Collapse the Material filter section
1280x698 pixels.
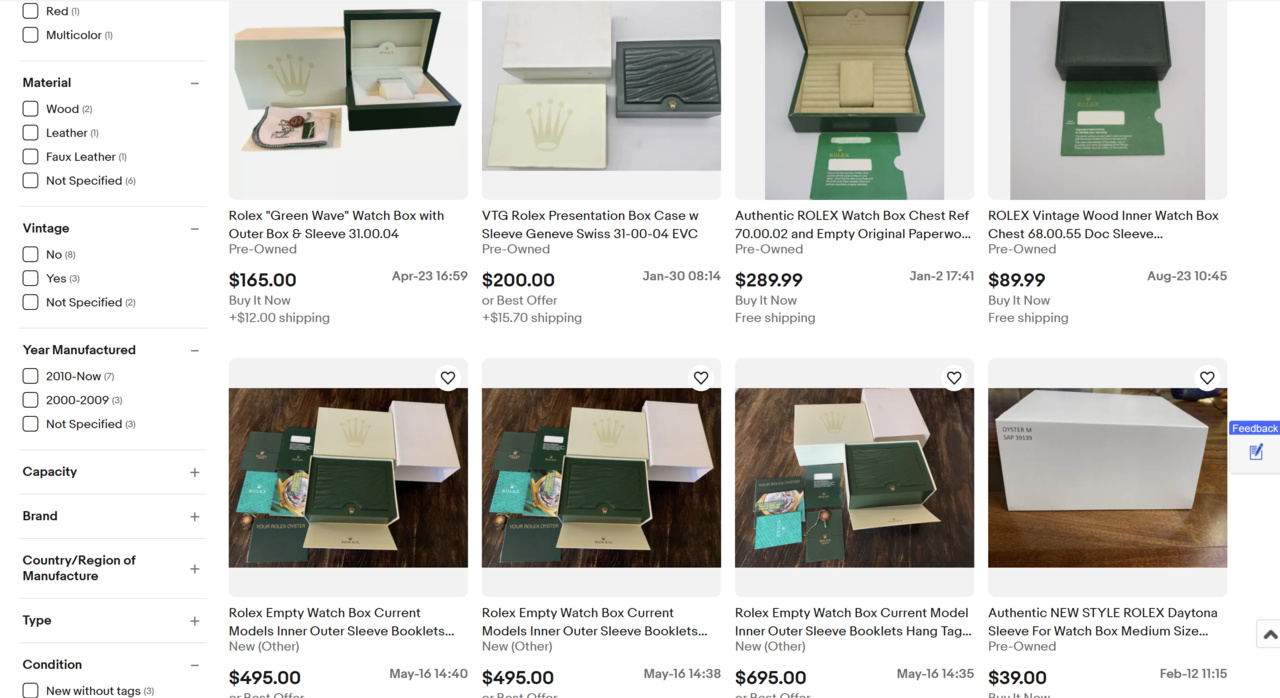point(195,83)
